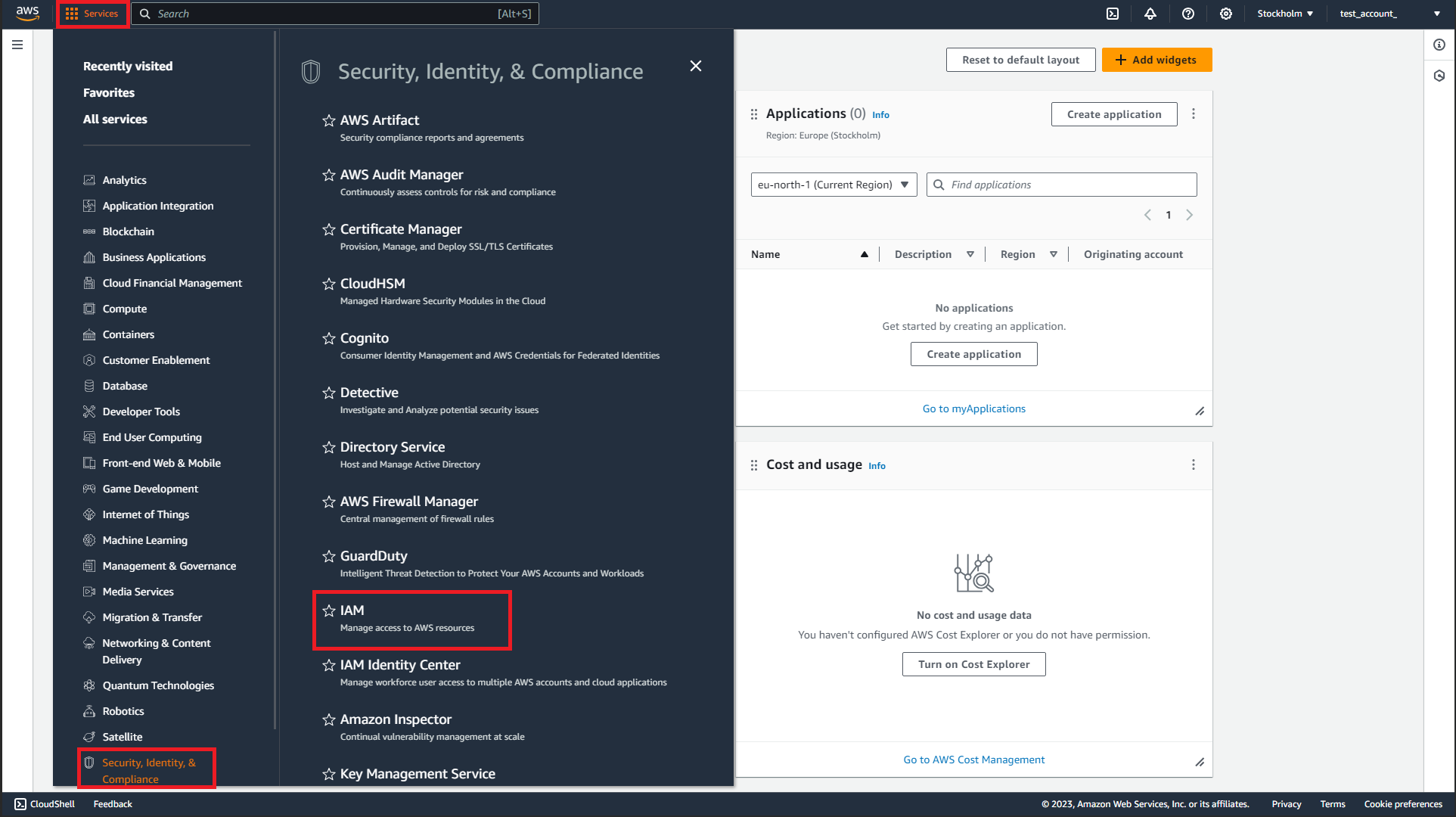Screen dimensions: 1456x817
Task: Open the Applications widget options menu
Action: click(1194, 113)
